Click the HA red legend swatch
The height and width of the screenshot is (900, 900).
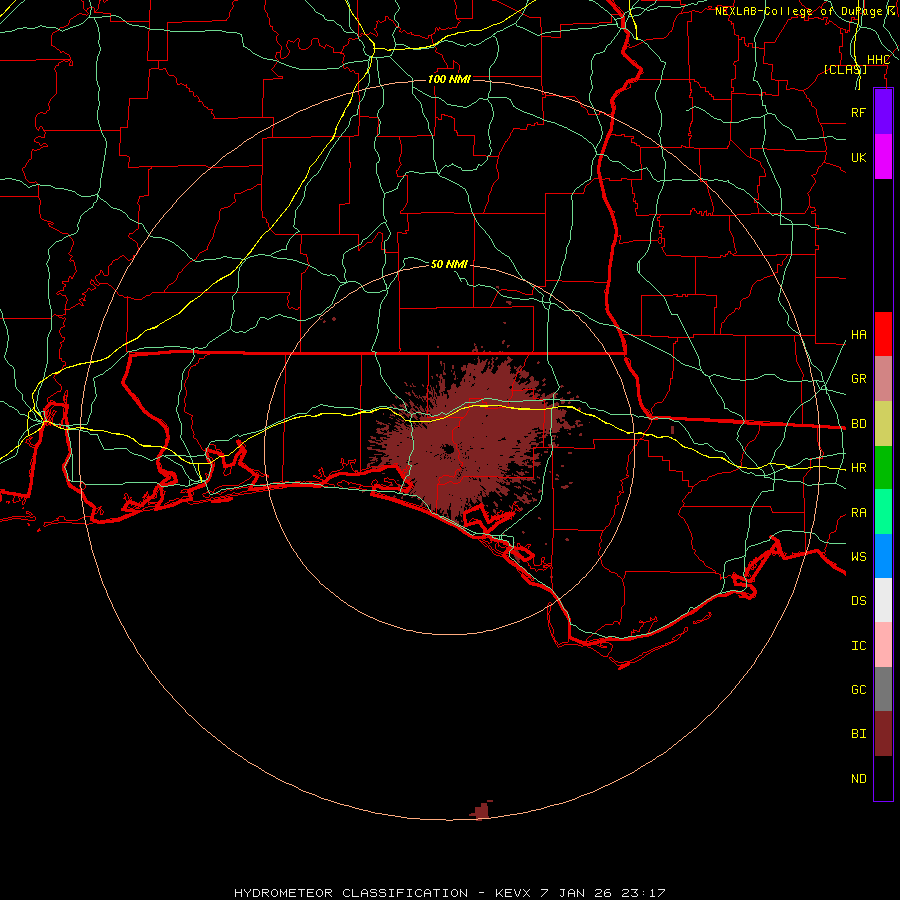(883, 334)
